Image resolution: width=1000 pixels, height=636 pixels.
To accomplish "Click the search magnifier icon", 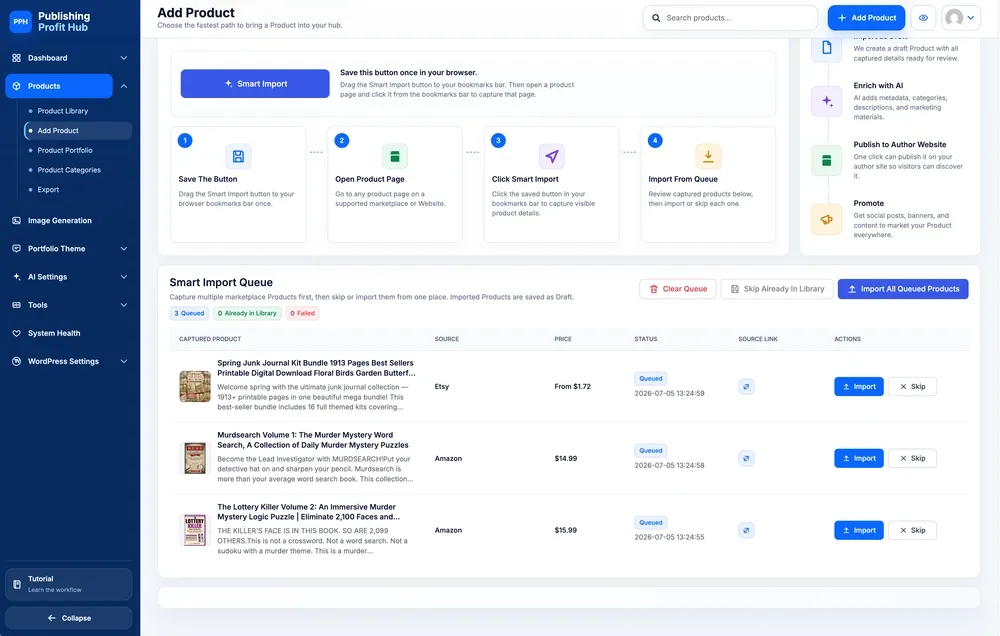I will tap(656, 18).
